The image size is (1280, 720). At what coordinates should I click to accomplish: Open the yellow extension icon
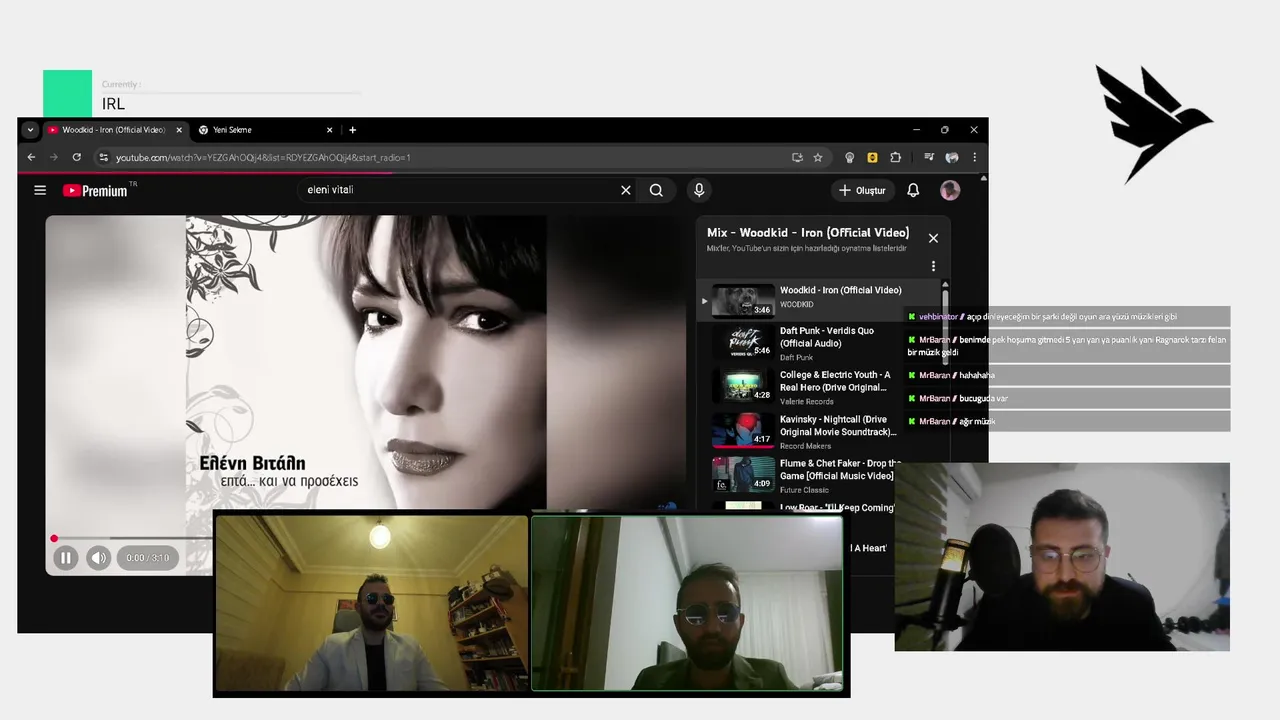872,157
